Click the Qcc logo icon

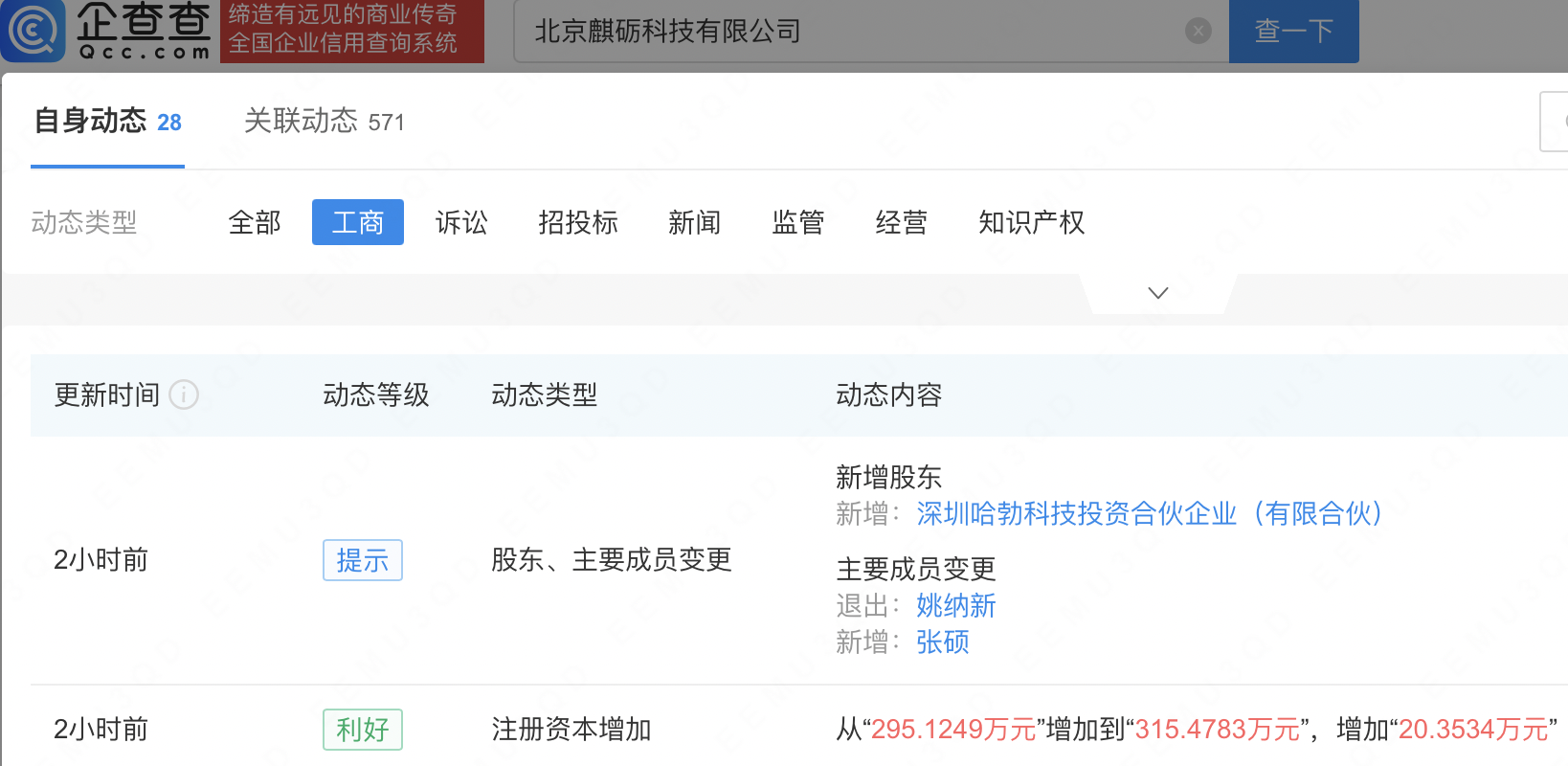(34, 31)
